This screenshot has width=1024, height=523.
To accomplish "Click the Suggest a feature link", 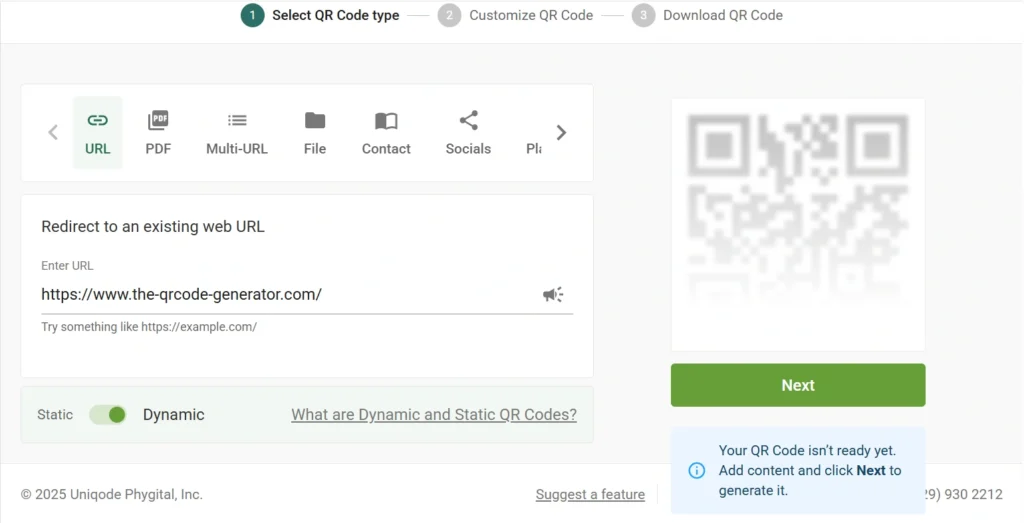I will click(x=590, y=494).
